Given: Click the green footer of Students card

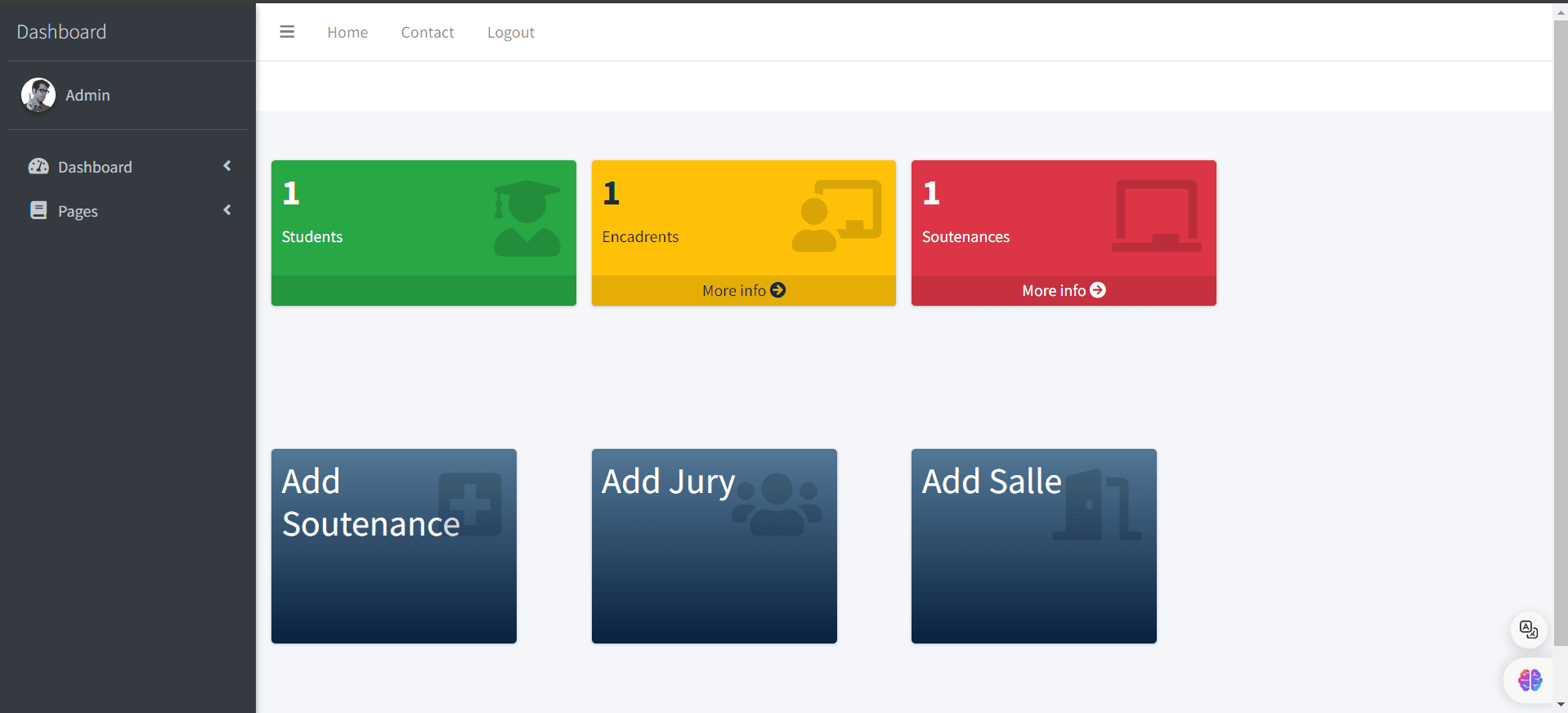Looking at the screenshot, I should [x=423, y=290].
